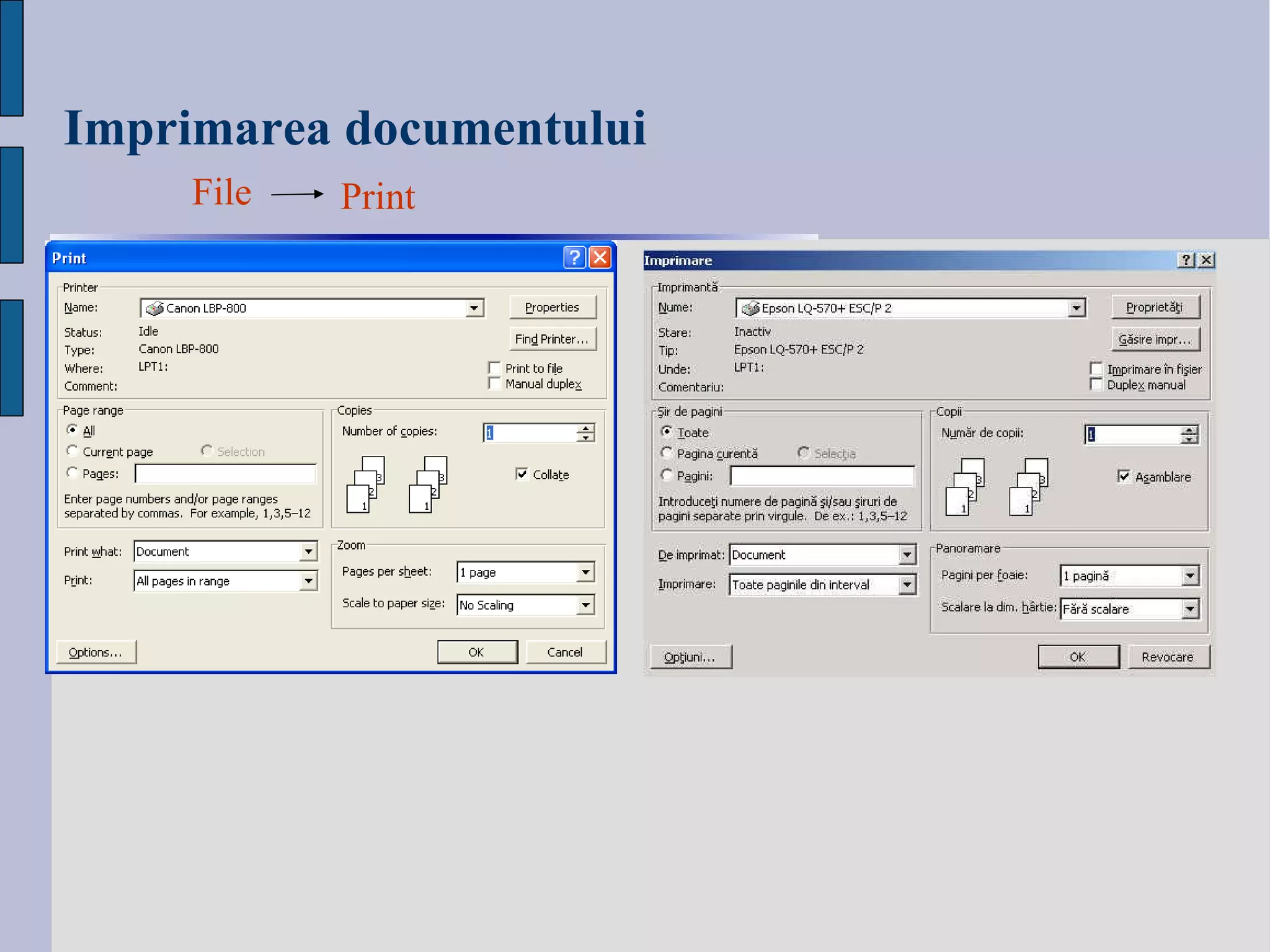Select the Toate radio button
Viewport: 1270px width, 952px height.
667,431
